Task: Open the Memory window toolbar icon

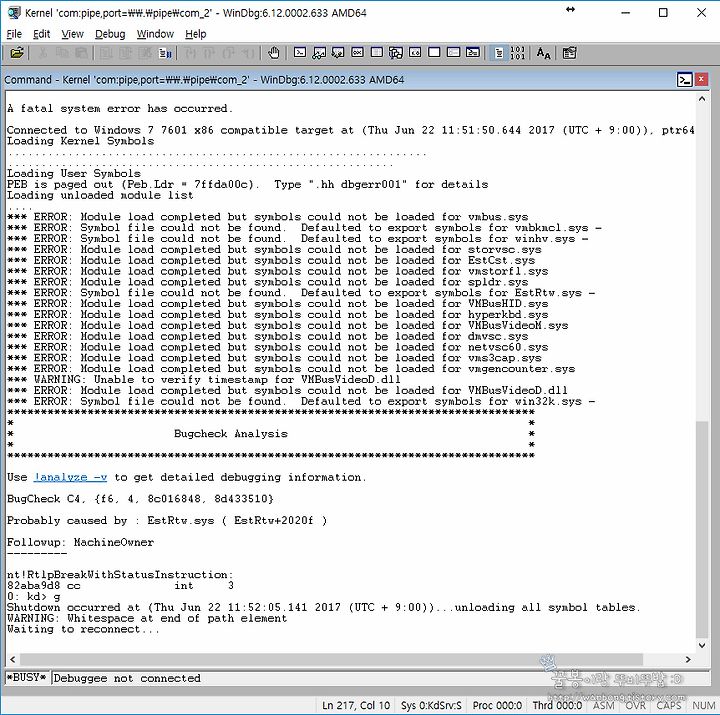Action: pyautogui.click(x=377, y=53)
